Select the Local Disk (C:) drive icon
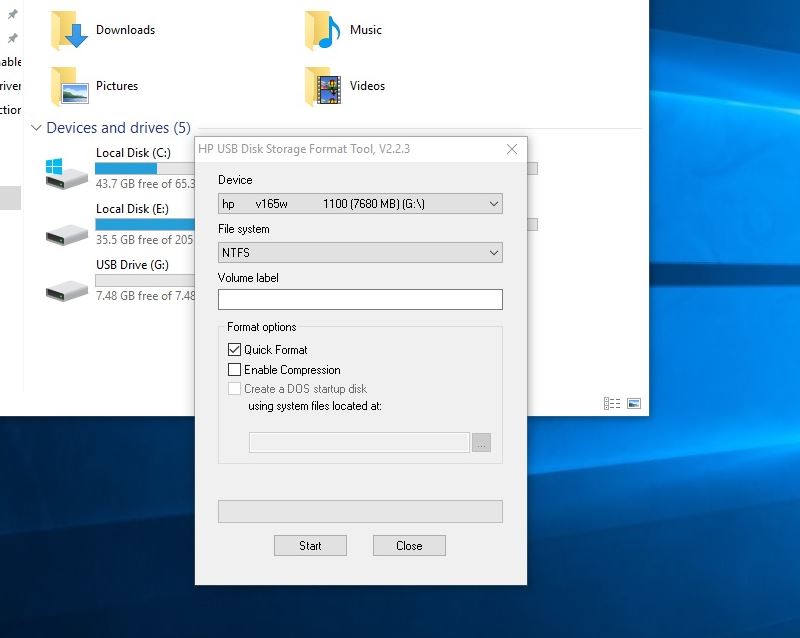The image size is (800, 638). (66, 174)
